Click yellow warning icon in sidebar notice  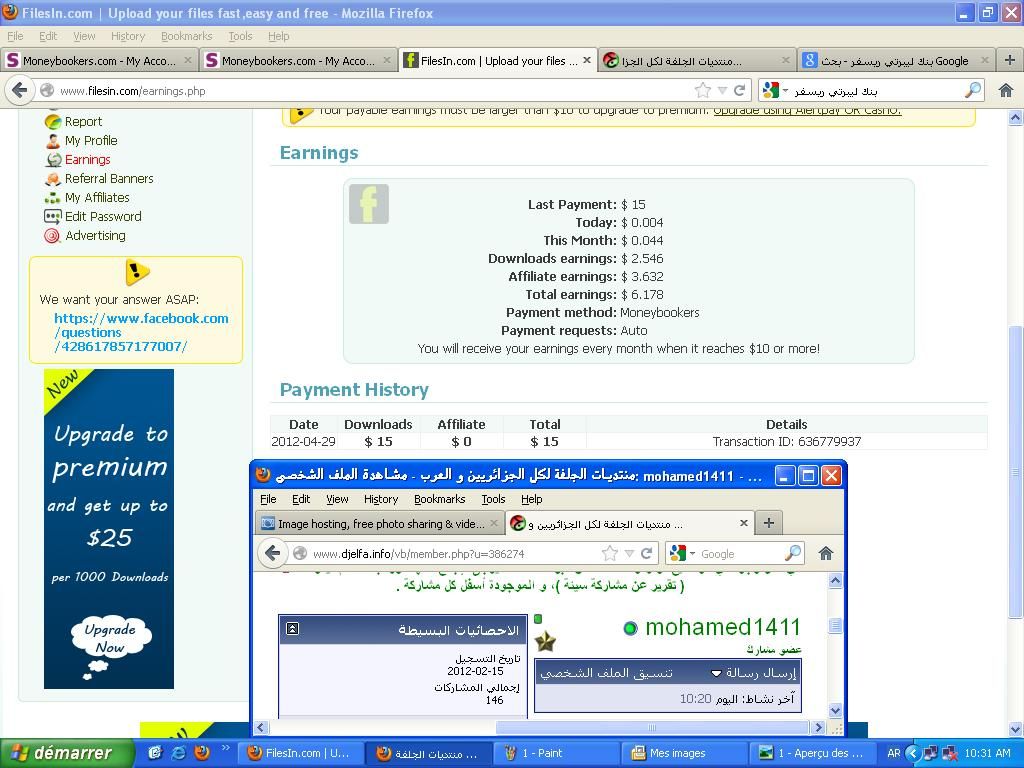[x=136, y=272]
